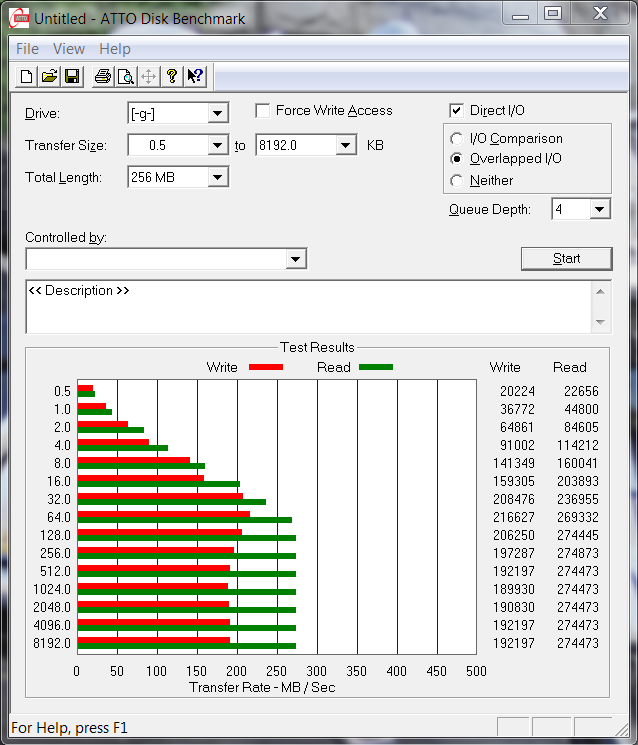The image size is (638, 745).
Task: Click inside the Description text box
Action: tap(300, 307)
